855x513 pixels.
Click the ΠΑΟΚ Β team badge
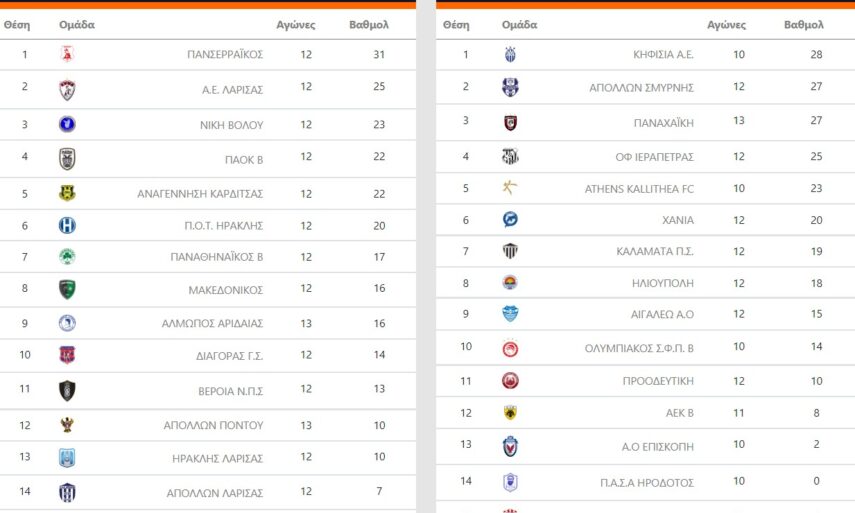click(67, 158)
